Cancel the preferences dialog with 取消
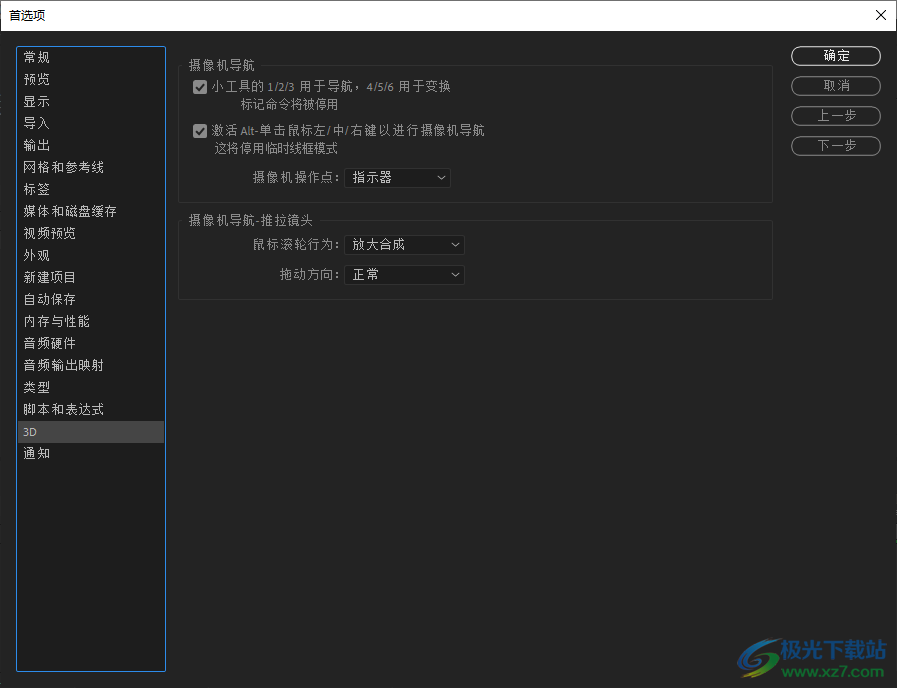Image resolution: width=897 pixels, height=688 pixels. point(835,86)
